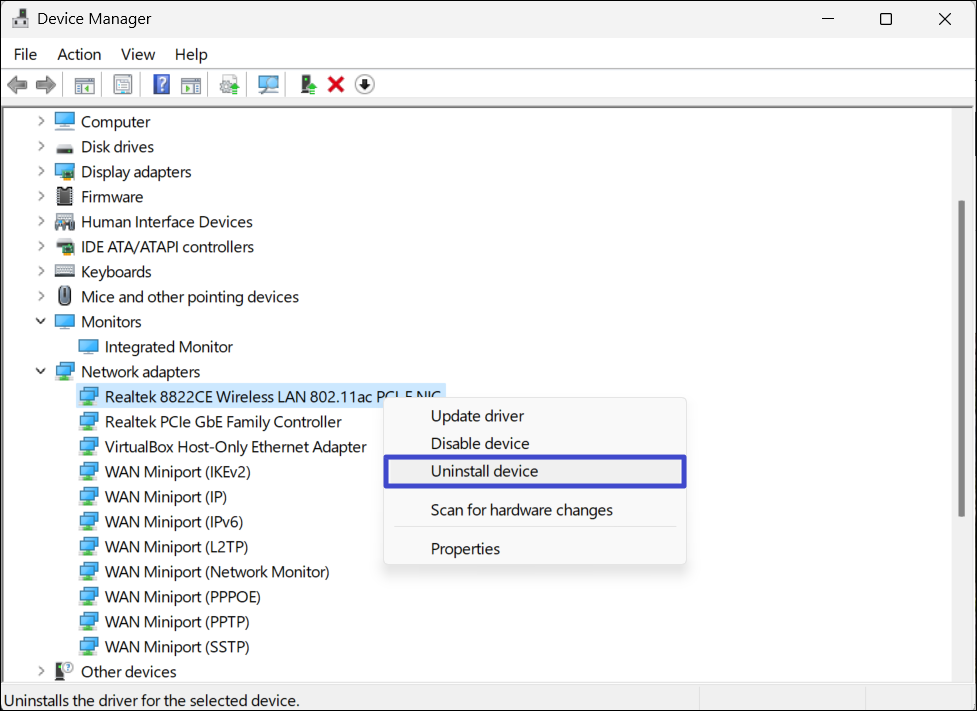977x711 pixels.
Task: Expand the Display adapters category
Action: [41, 172]
